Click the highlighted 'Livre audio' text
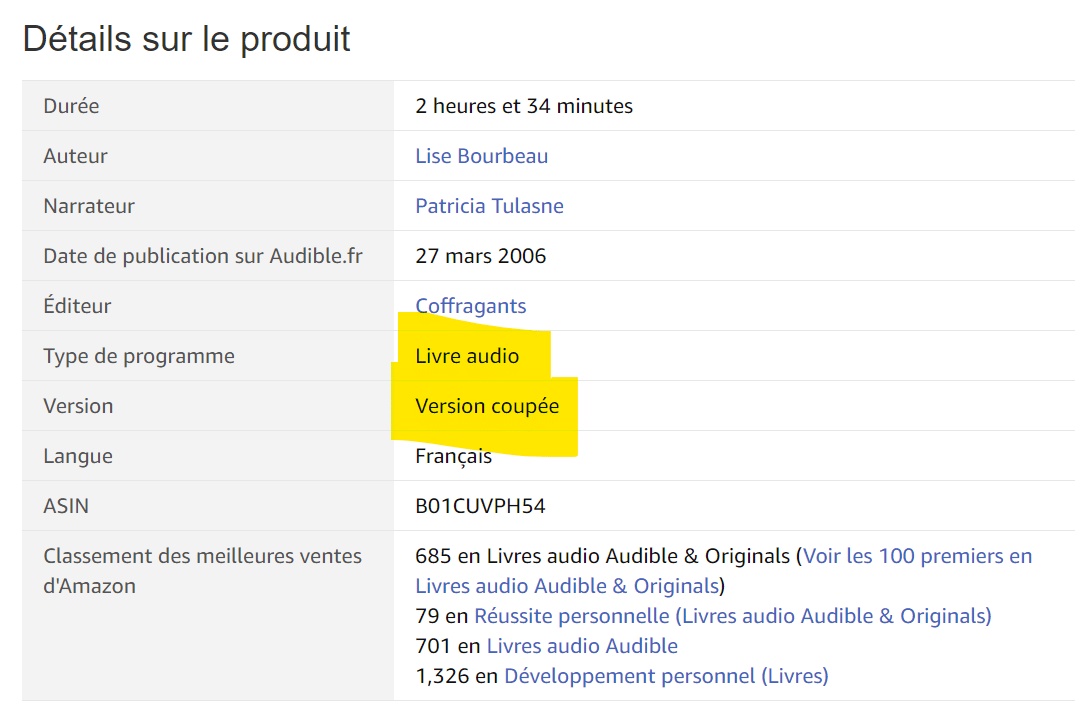The height and width of the screenshot is (703, 1075). pyautogui.click(x=467, y=356)
